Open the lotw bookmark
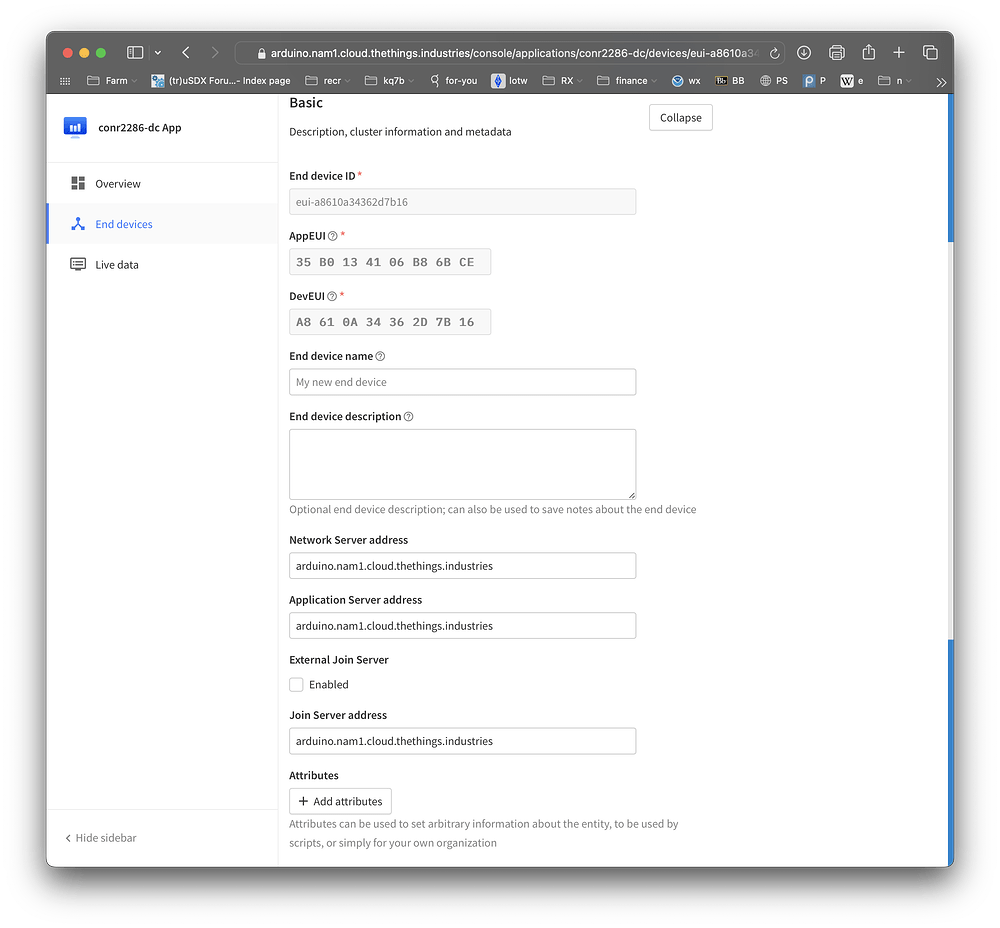Screen dimensions: 1000x928 click(x=510, y=81)
